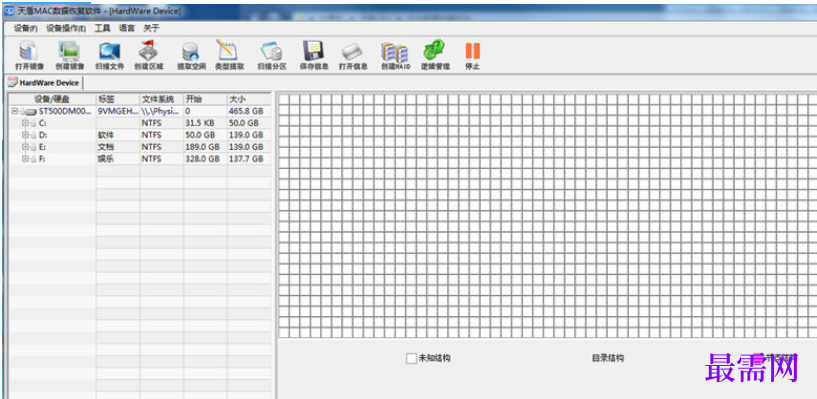Click the 开始 column header
The height and width of the screenshot is (399, 817).
205,99
